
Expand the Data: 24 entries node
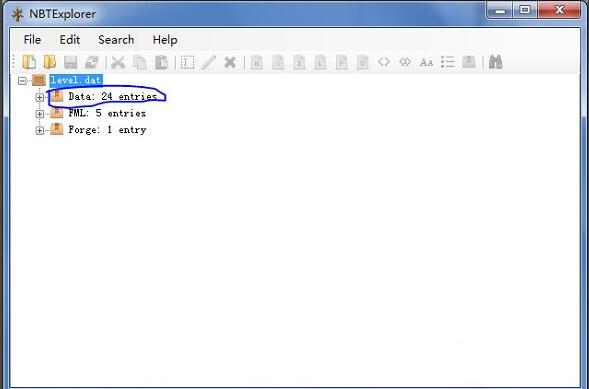point(39,97)
